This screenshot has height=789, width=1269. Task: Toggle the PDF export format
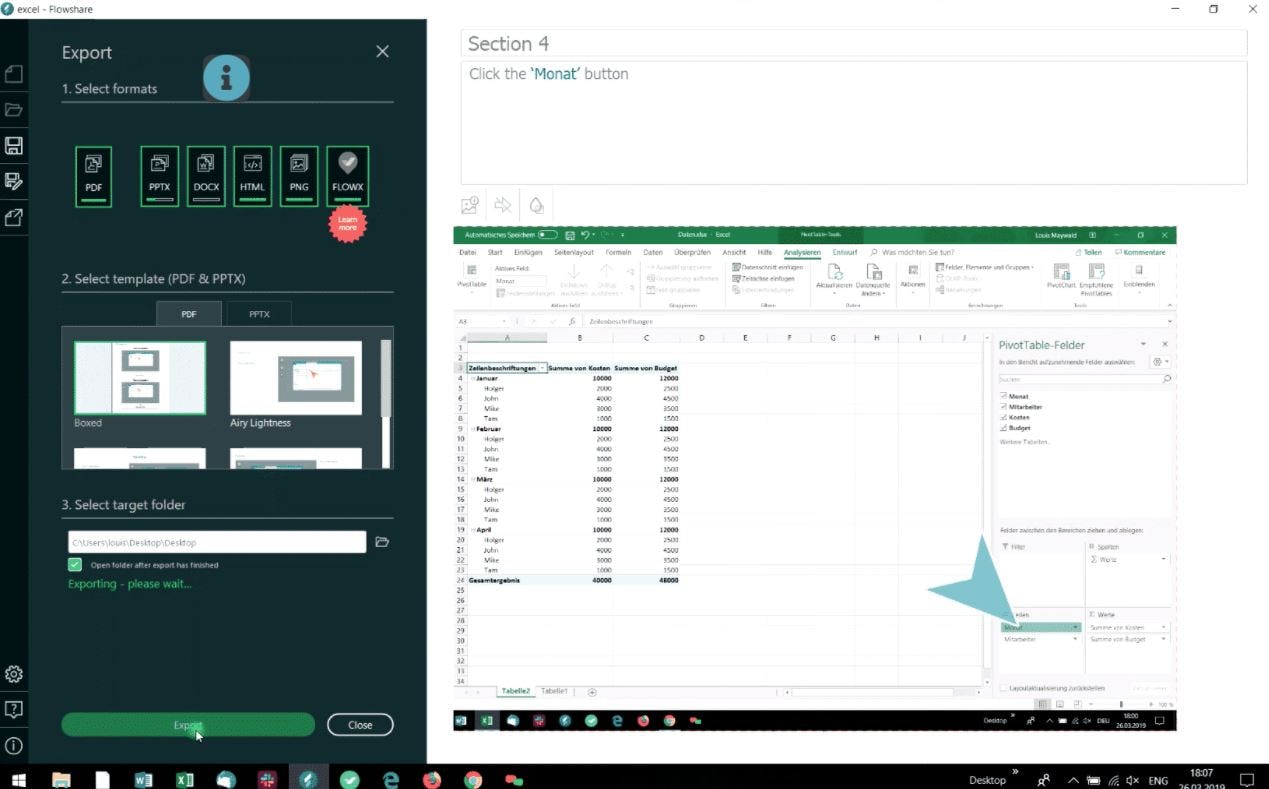[x=93, y=177]
